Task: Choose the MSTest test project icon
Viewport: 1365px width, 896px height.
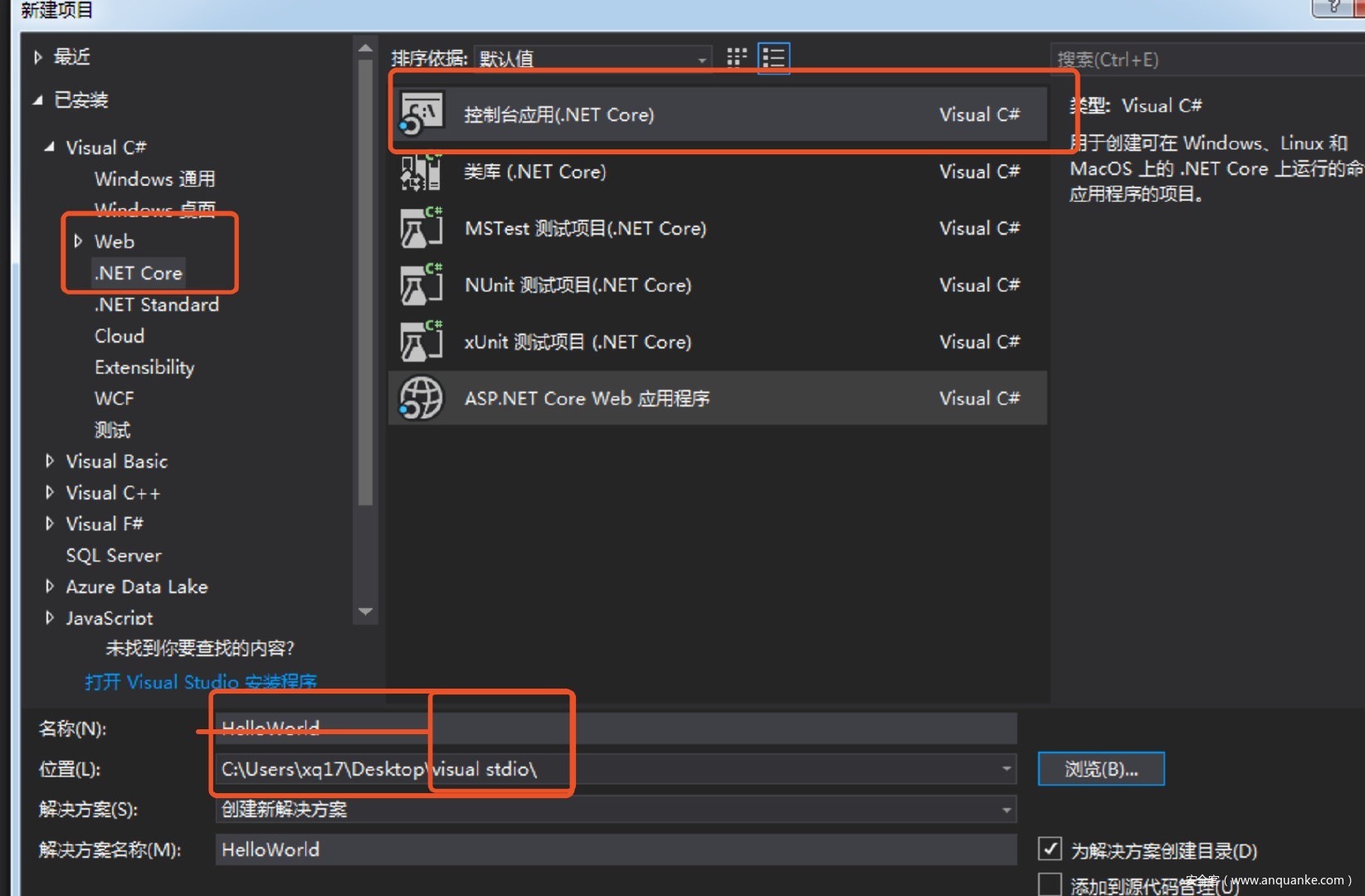Action: click(x=422, y=228)
